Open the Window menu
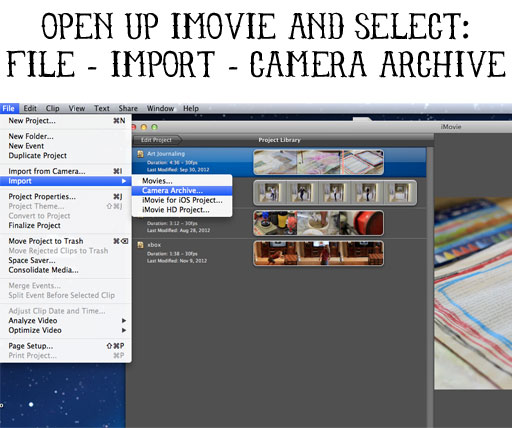512x428 pixels. tap(160, 108)
